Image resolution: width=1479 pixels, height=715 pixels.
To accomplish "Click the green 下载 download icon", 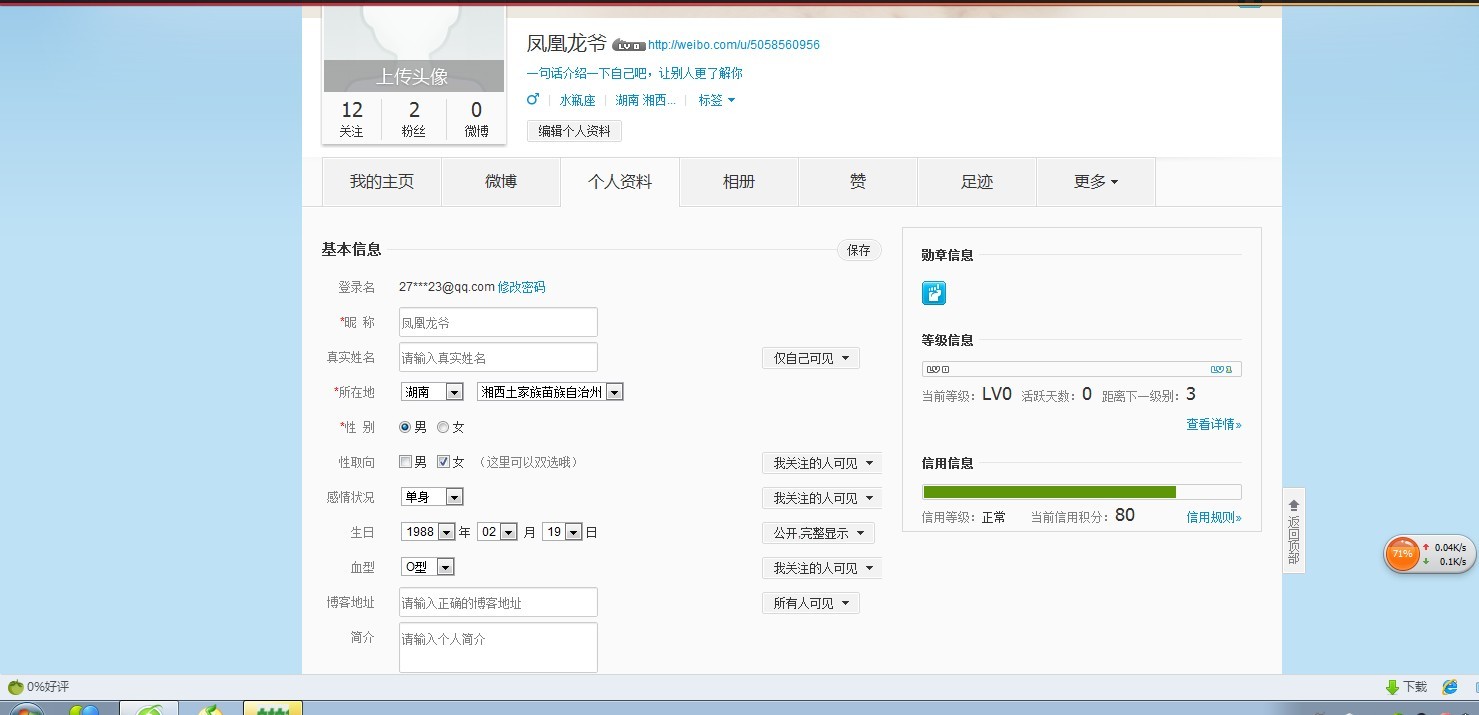I will pos(1392,687).
